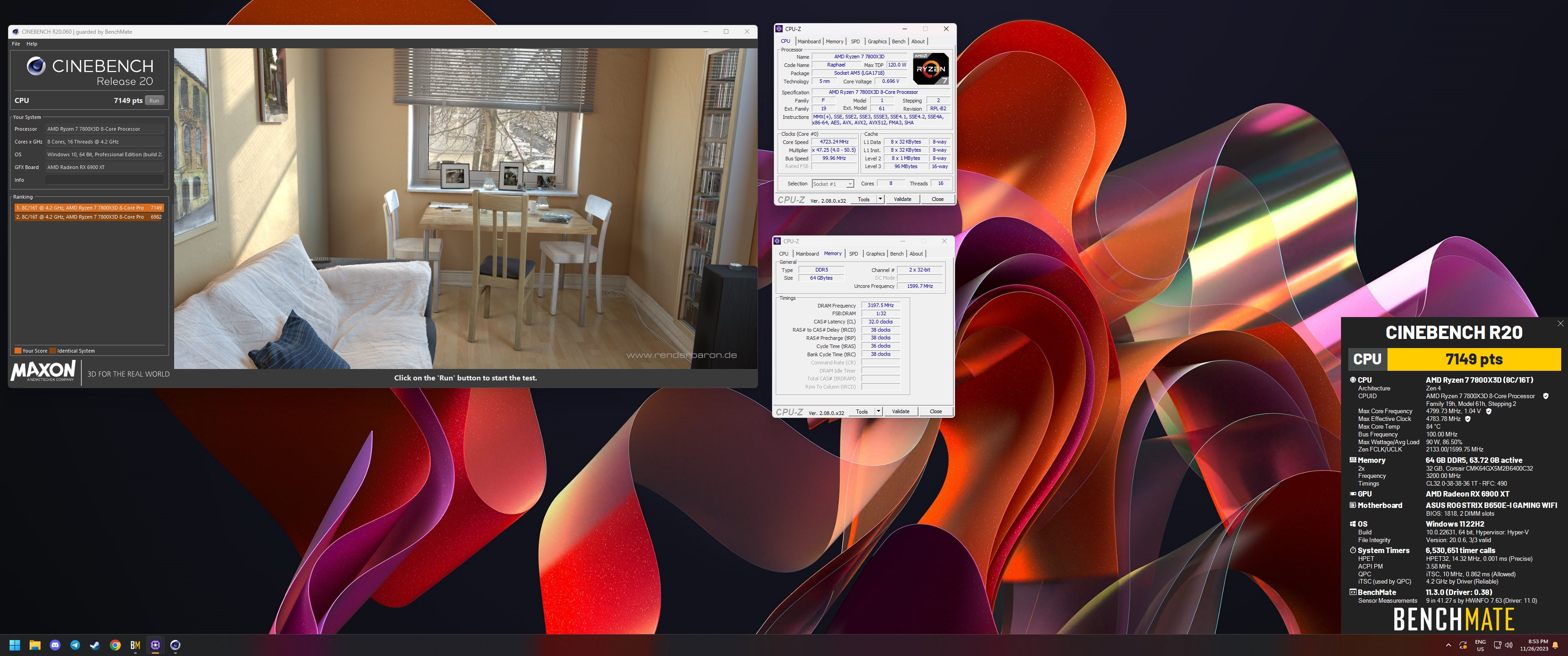Show hidden system tray icons
1568x656 pixels.
pos(1448,645)
